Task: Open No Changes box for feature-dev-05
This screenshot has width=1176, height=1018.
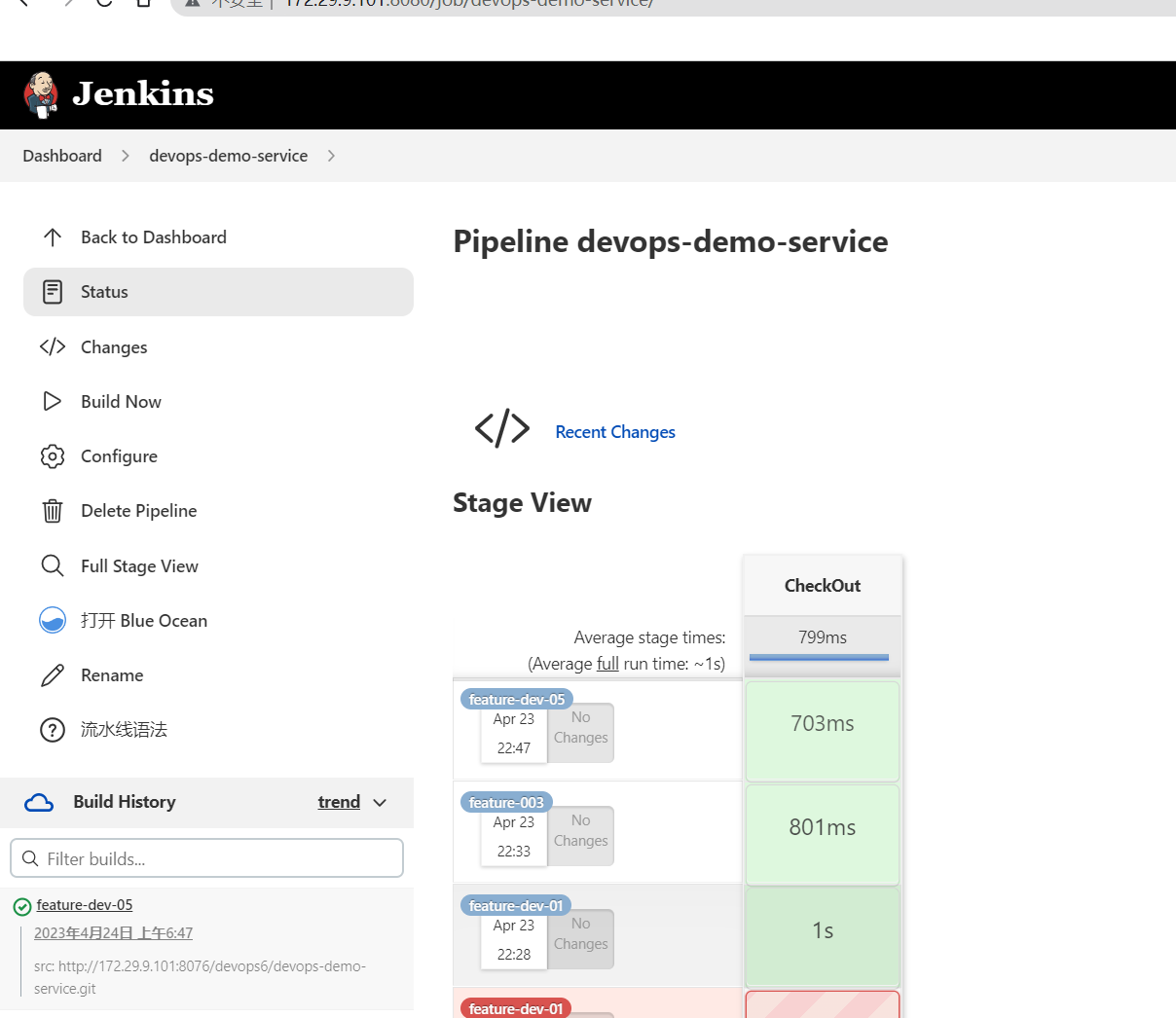Action: [x=581, y=732]
